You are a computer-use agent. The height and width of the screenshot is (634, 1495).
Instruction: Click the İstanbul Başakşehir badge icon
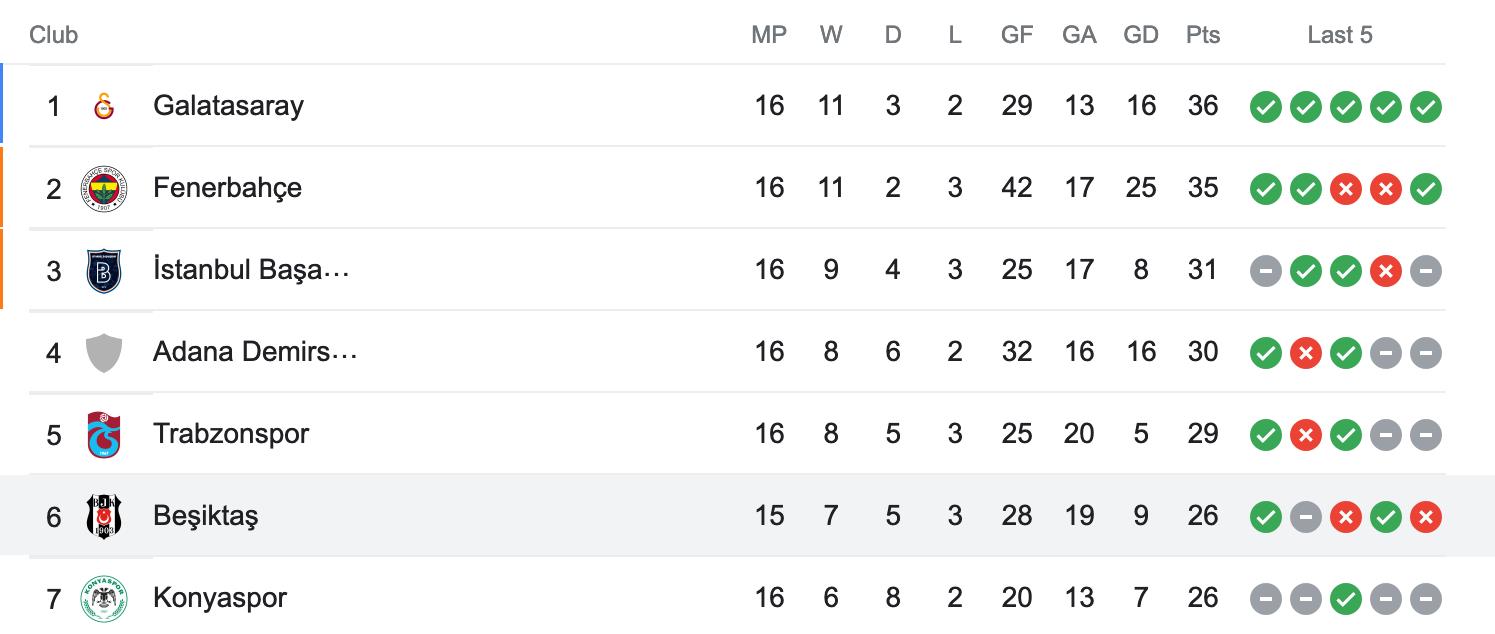[x=104, y=270]
